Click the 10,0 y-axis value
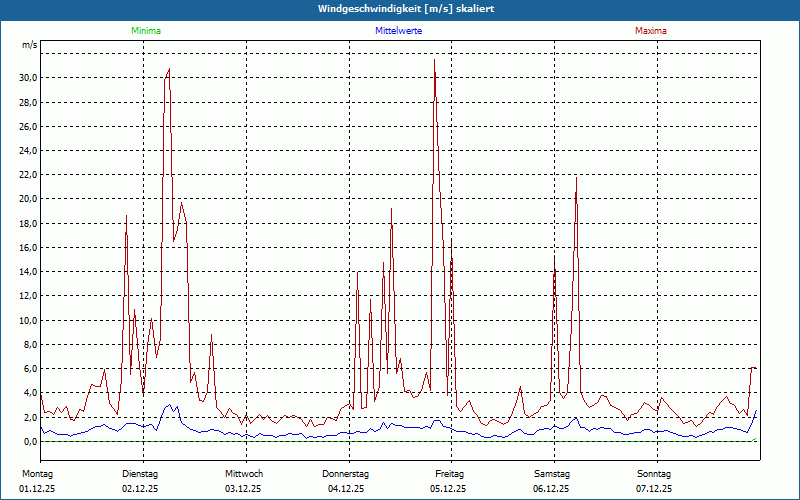Image resolution: width=800 pixels, height=500 pixels. 27,320
